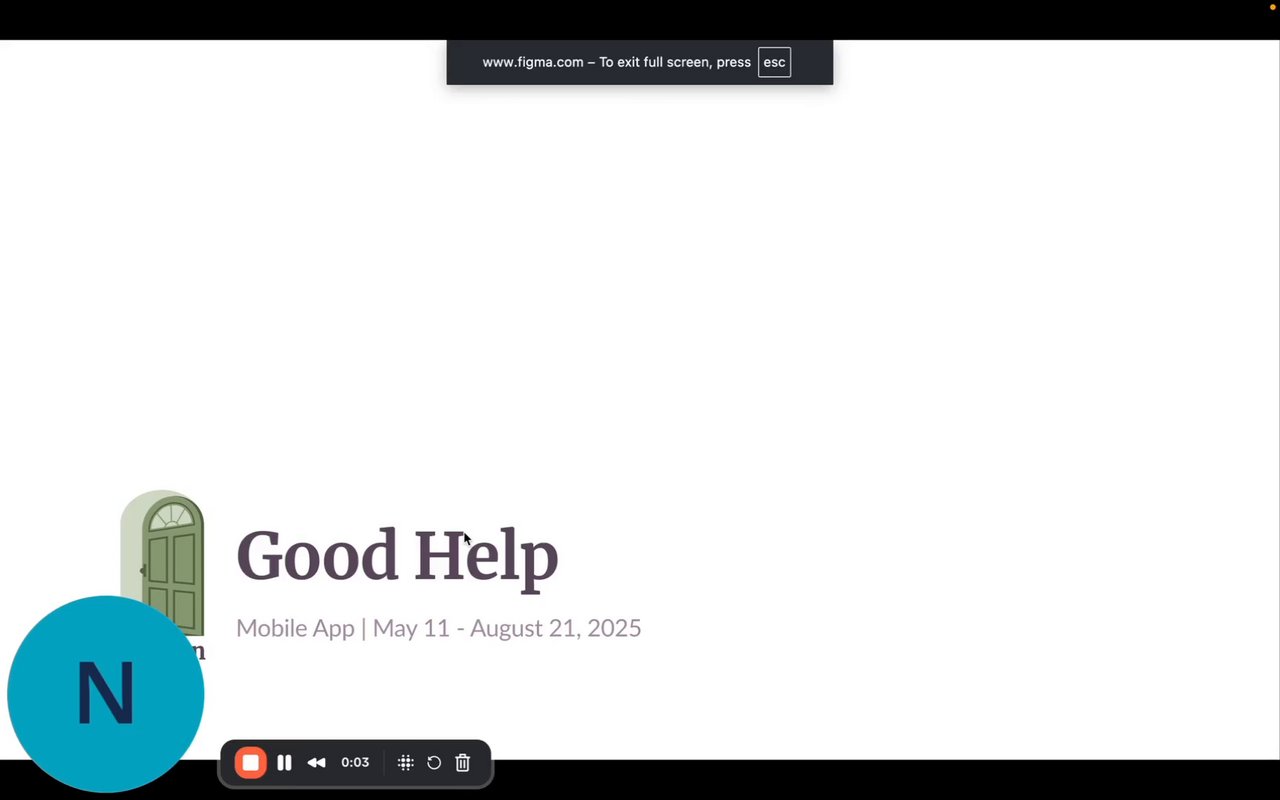The width and height of the screenshot is (1280, 800).
Task: Click the Mobile App label in the subtitle
Action: [295, 628]
